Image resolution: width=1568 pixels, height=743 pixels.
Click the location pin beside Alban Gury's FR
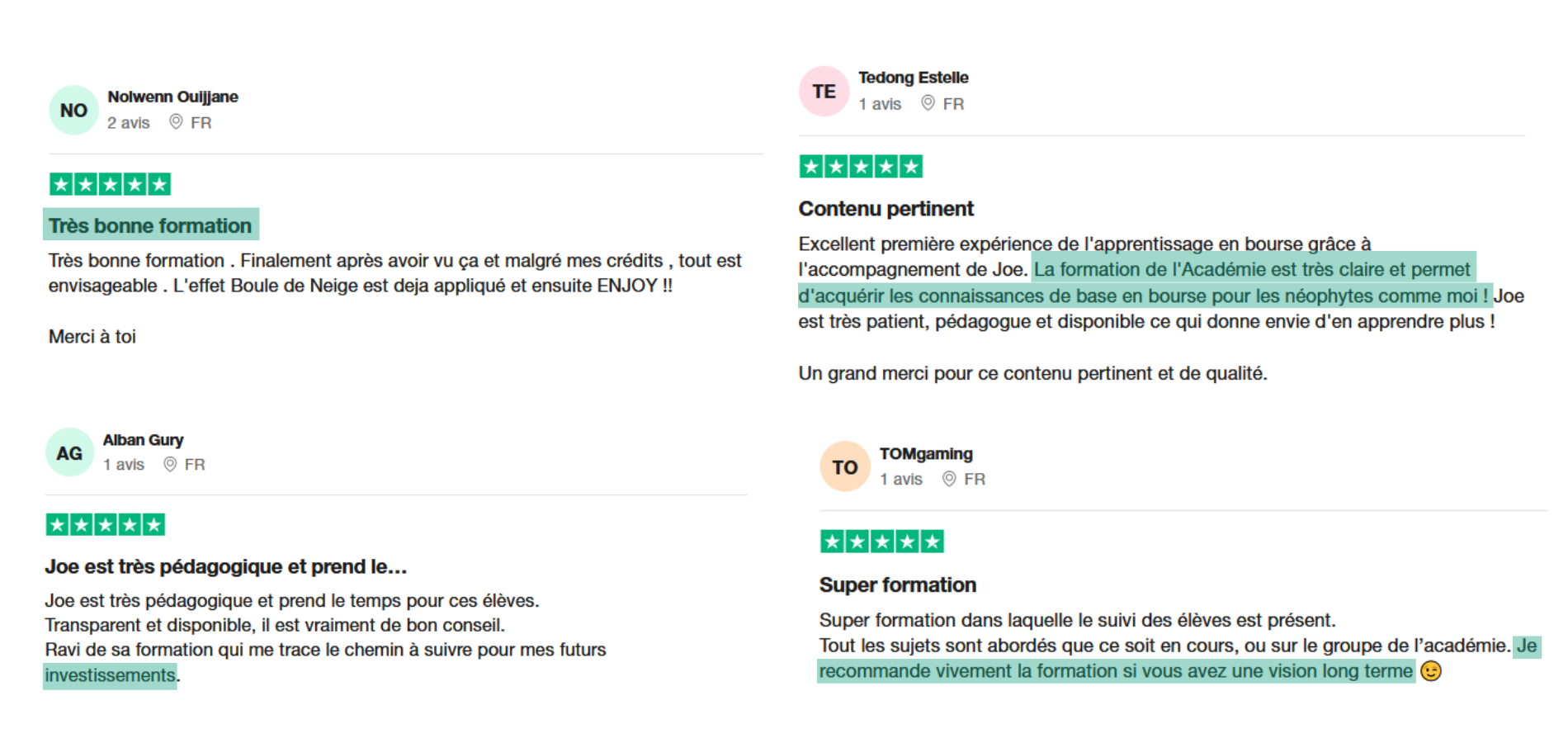[x=170, y=464]
